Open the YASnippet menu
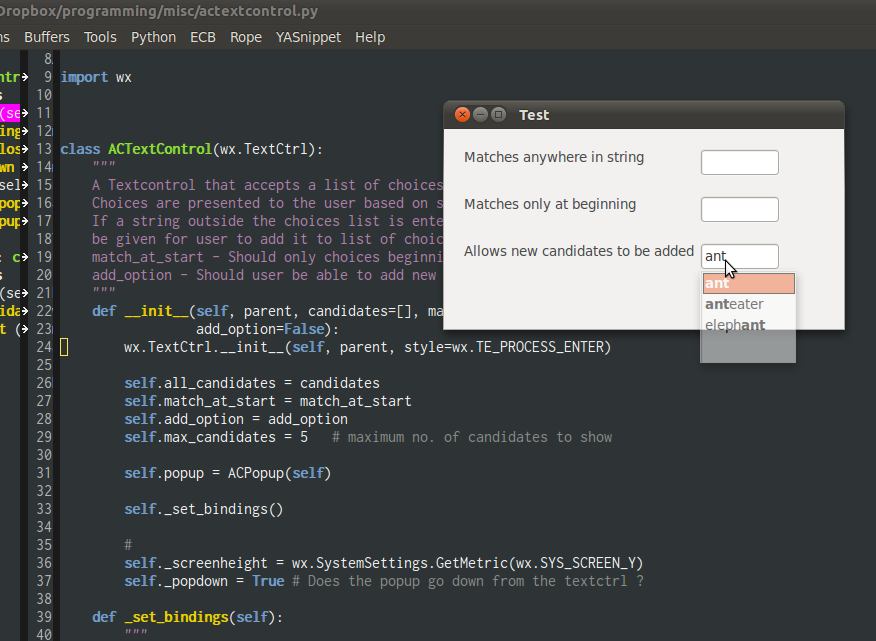This screenshot has width=876, height=641. pos(308,37)
